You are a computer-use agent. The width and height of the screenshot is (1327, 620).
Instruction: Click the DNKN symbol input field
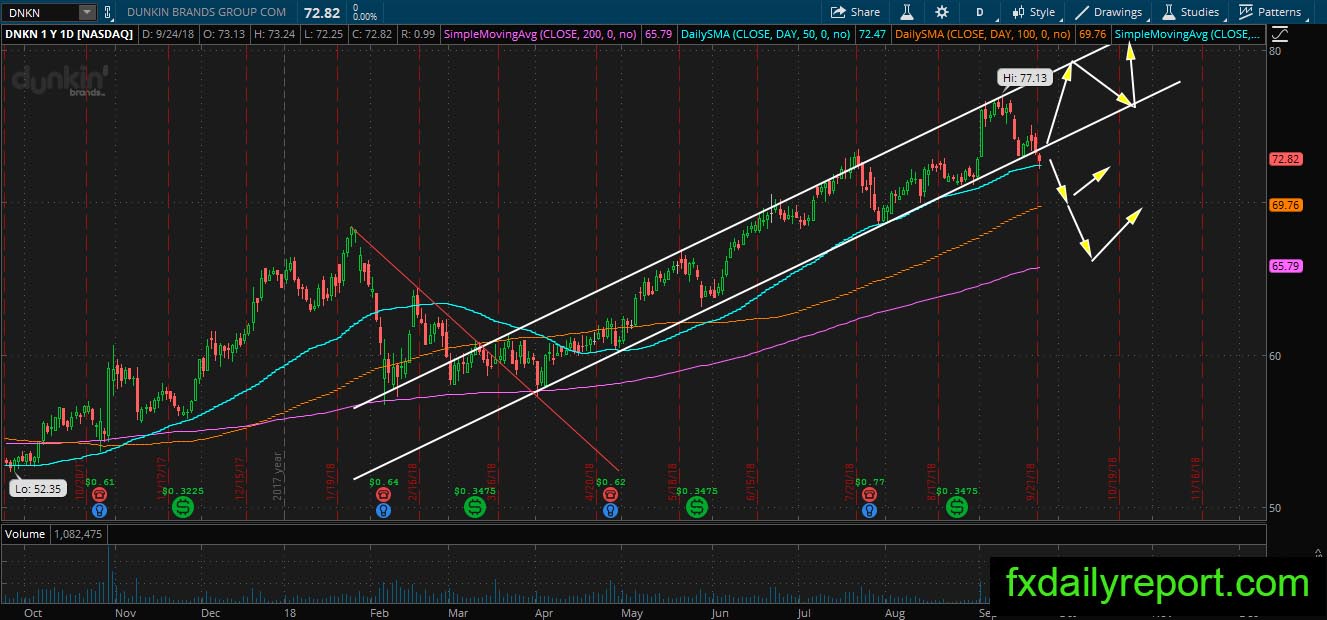pos(40,12)
